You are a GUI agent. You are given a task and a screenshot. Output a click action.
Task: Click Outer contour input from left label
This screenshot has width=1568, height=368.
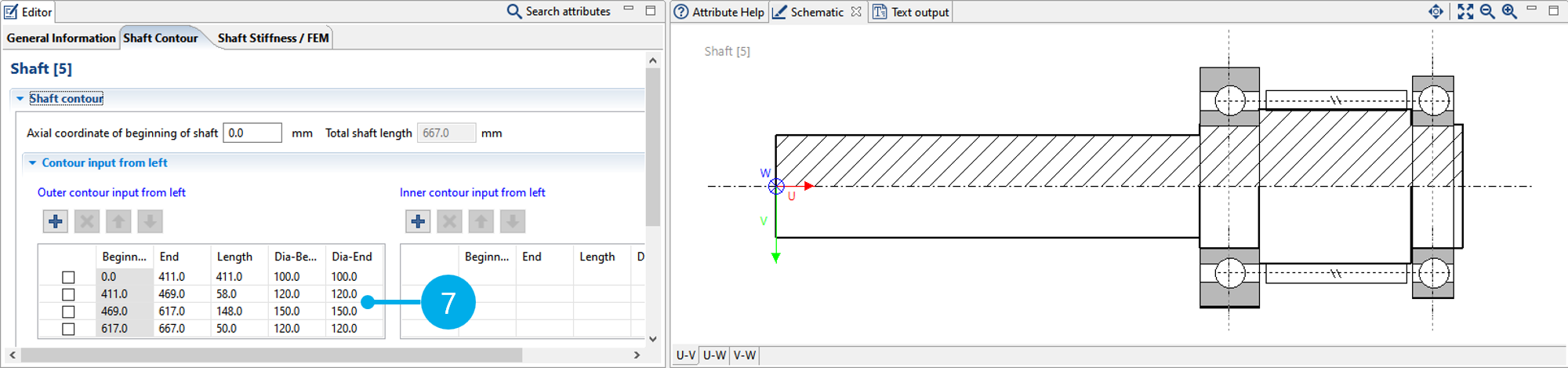pos(111,192)
